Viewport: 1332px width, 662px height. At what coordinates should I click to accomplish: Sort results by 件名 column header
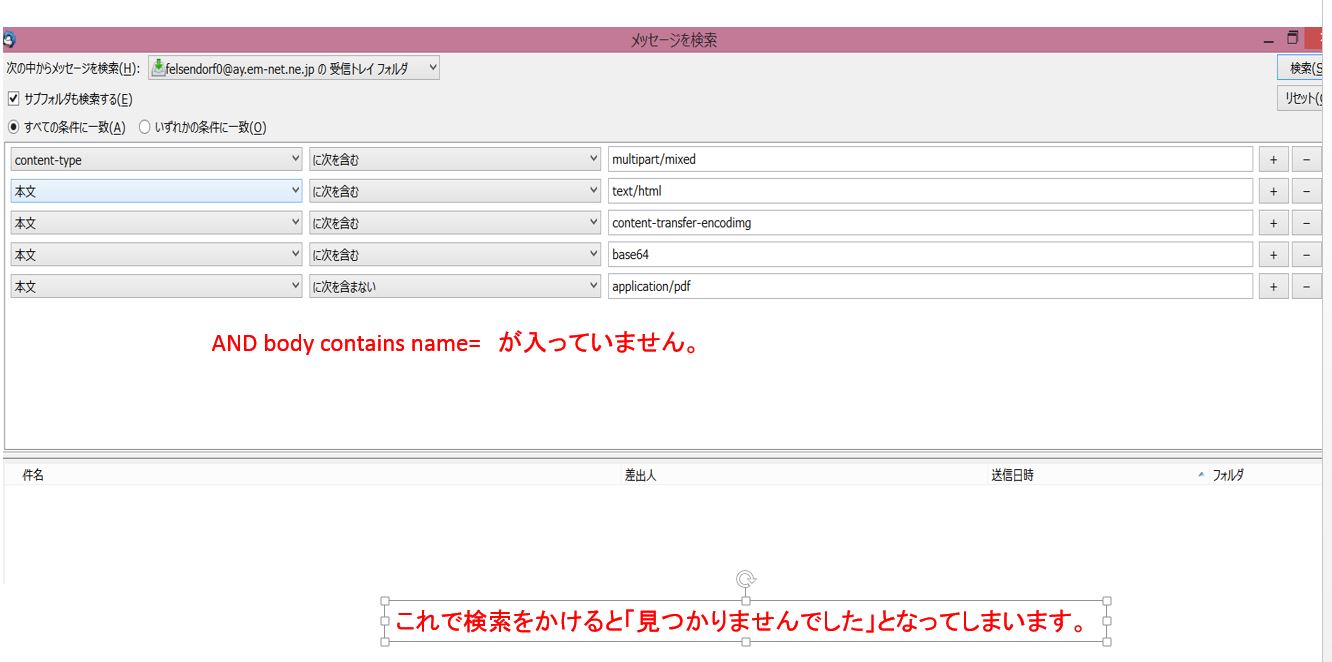click(x=33, y=476)
